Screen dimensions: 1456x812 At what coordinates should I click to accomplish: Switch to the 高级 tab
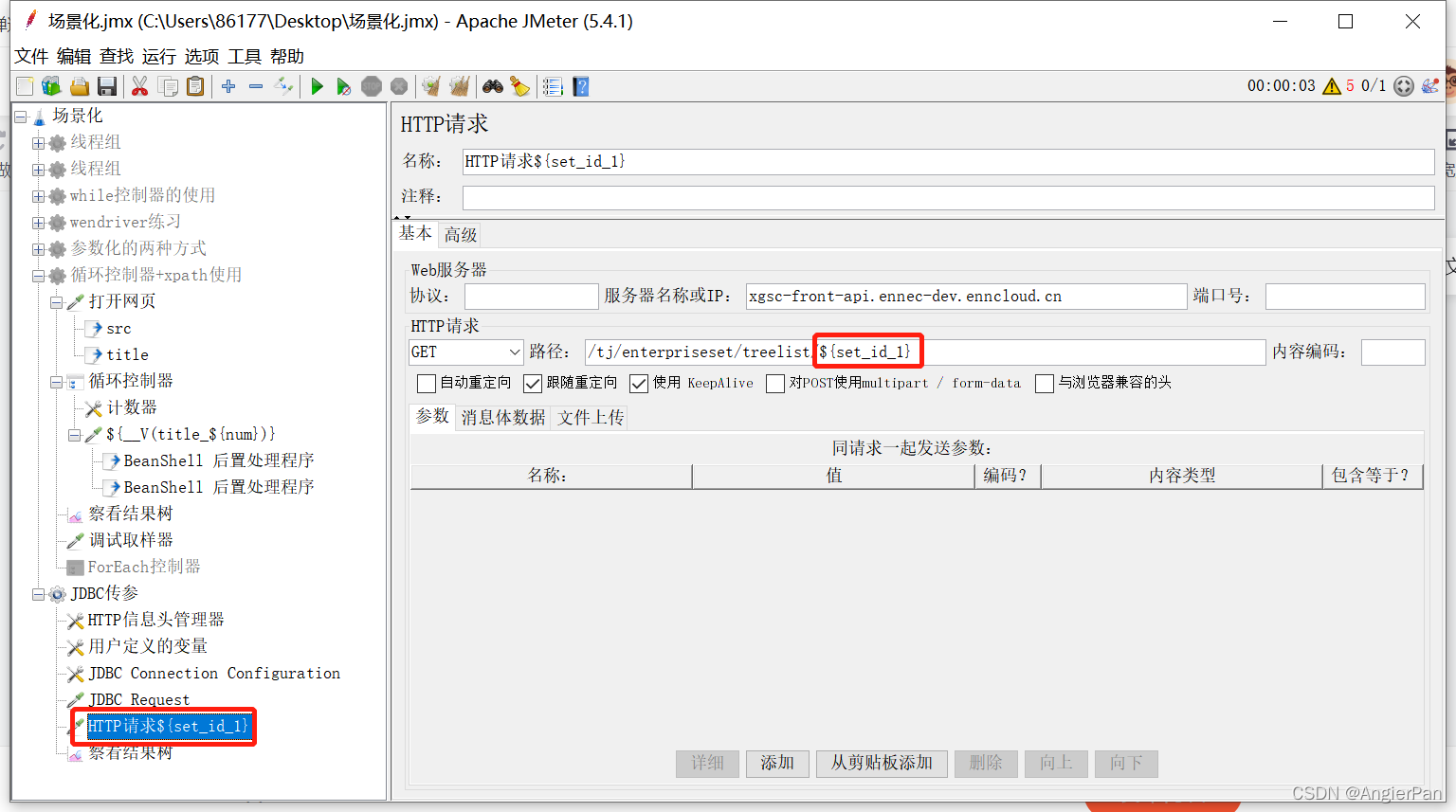460,233
